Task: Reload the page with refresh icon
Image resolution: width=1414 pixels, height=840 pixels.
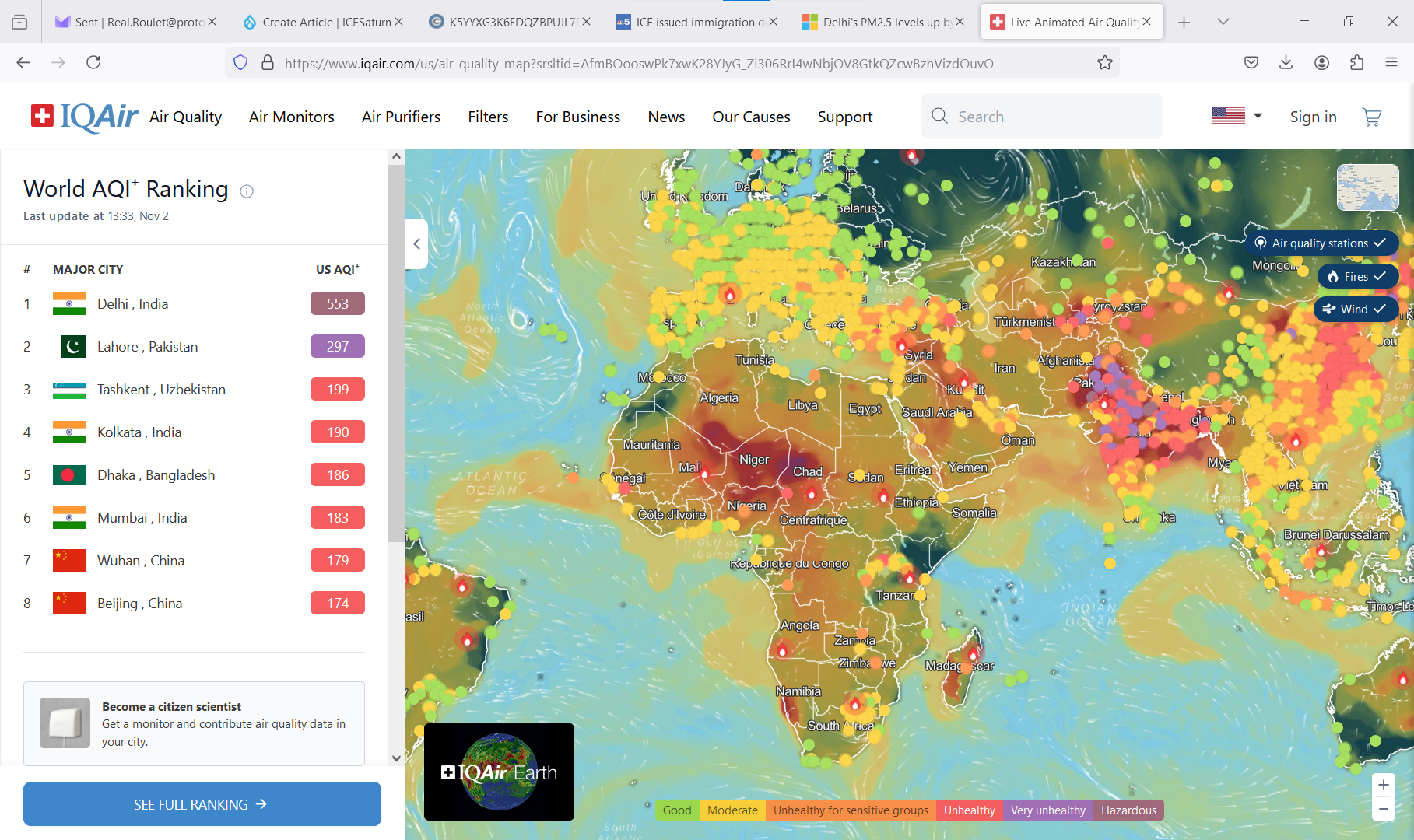Action: tap(93, 62)
